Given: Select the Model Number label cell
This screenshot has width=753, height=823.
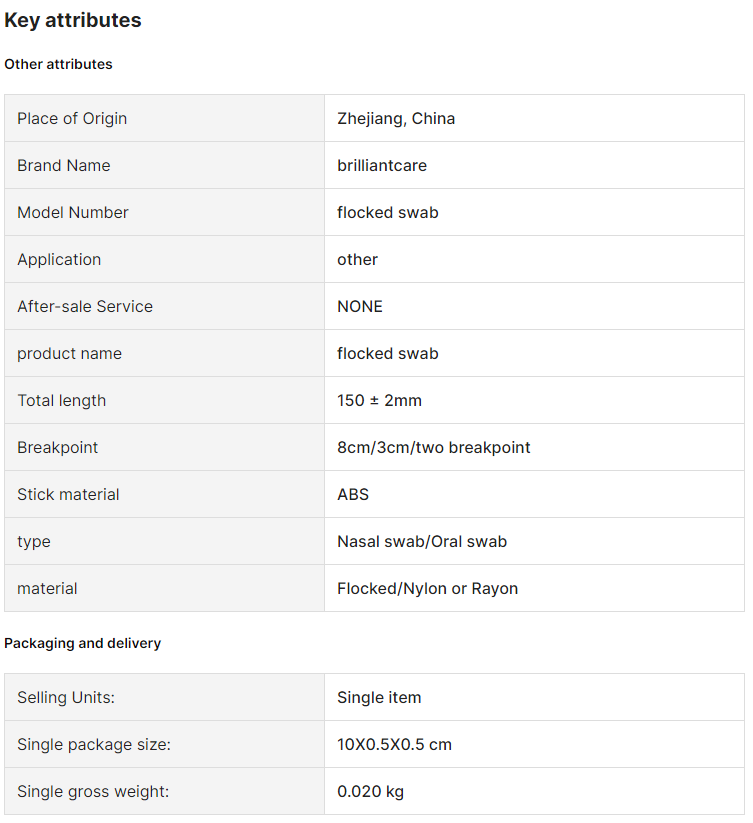Looking at the screenshot, I should tap(164, 212).
